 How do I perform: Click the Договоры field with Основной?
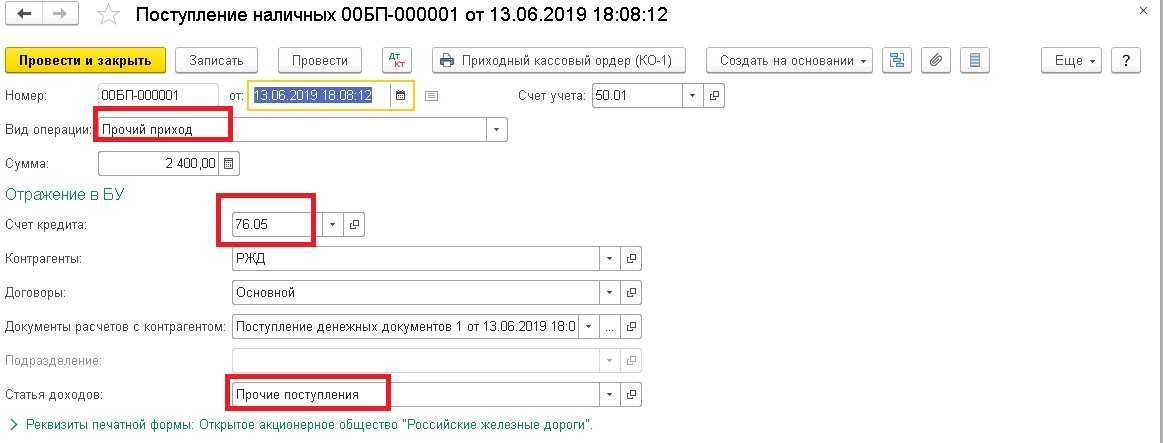coord(415,292)
